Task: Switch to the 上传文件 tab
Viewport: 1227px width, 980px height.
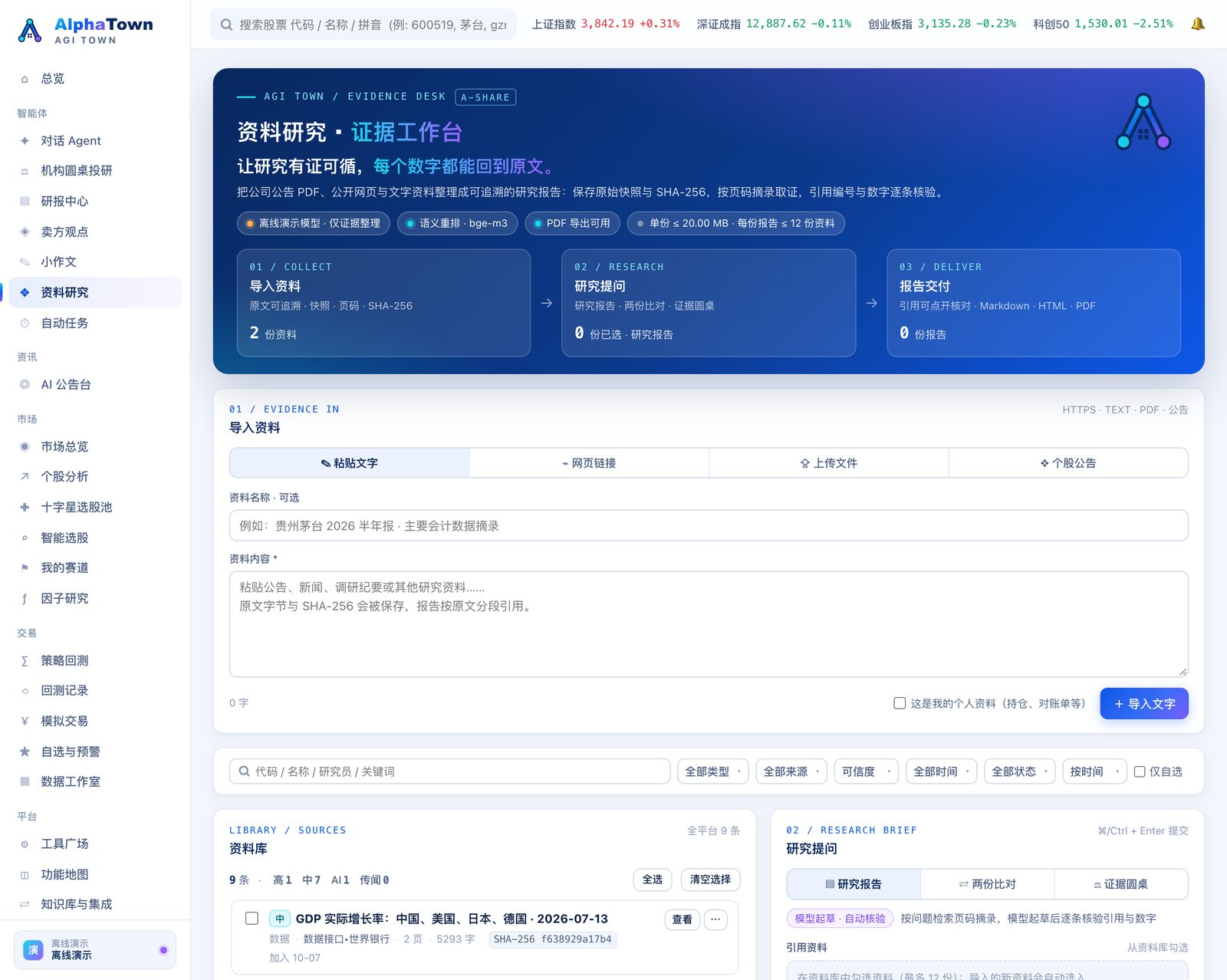Action: [x=829, y=463]
